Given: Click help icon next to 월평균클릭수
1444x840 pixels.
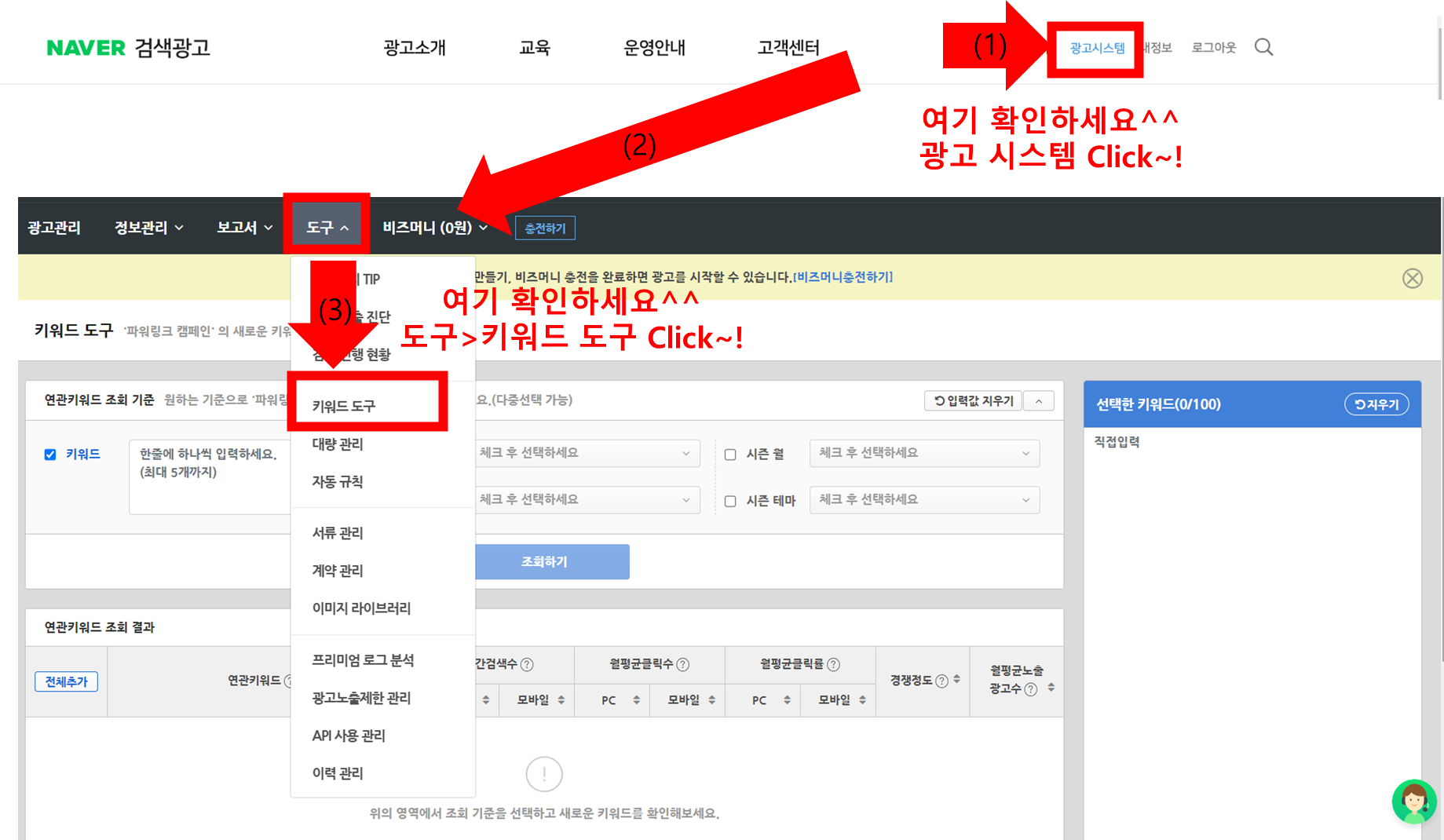Looking at the screenshot, I should coord(683,664).
